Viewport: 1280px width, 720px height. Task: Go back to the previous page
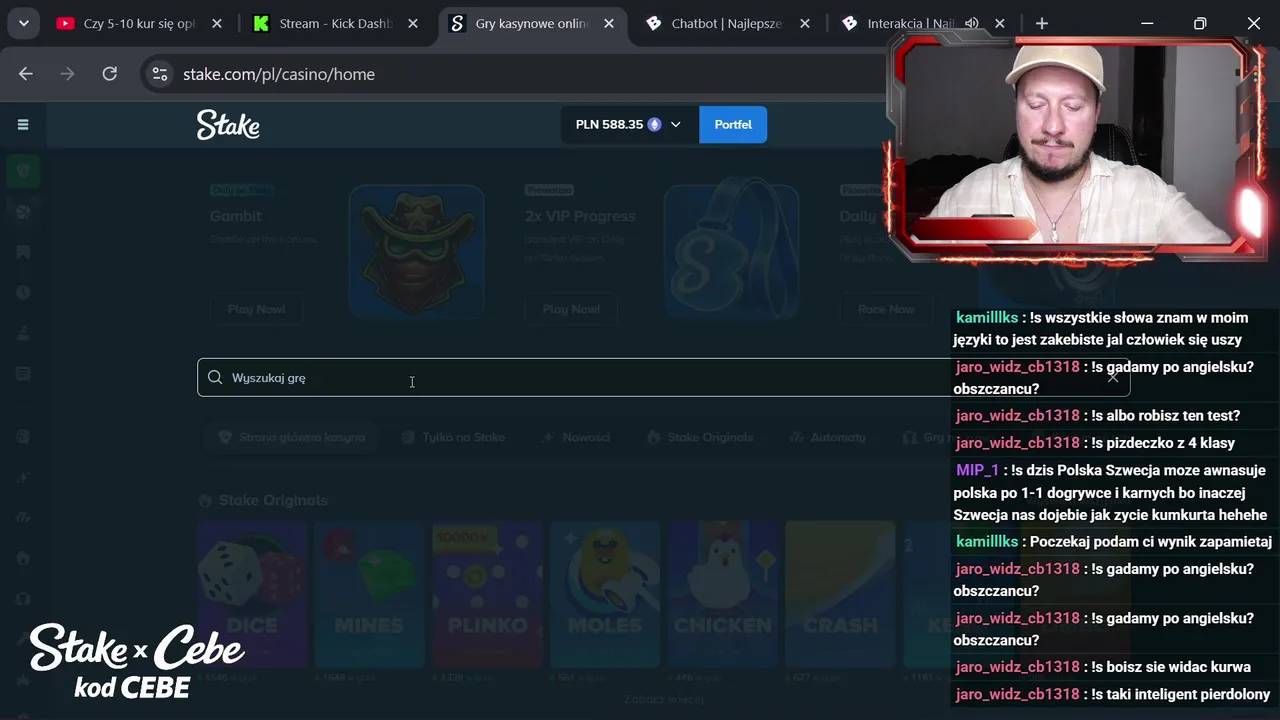(26, 74)
